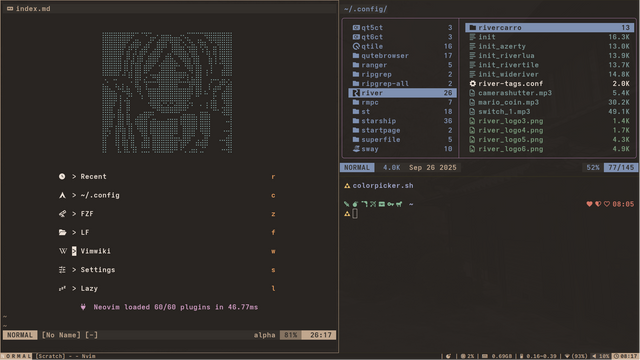Click the chevron before Lazy
Viewport: 640px width, 360px height.
point(74,288)
